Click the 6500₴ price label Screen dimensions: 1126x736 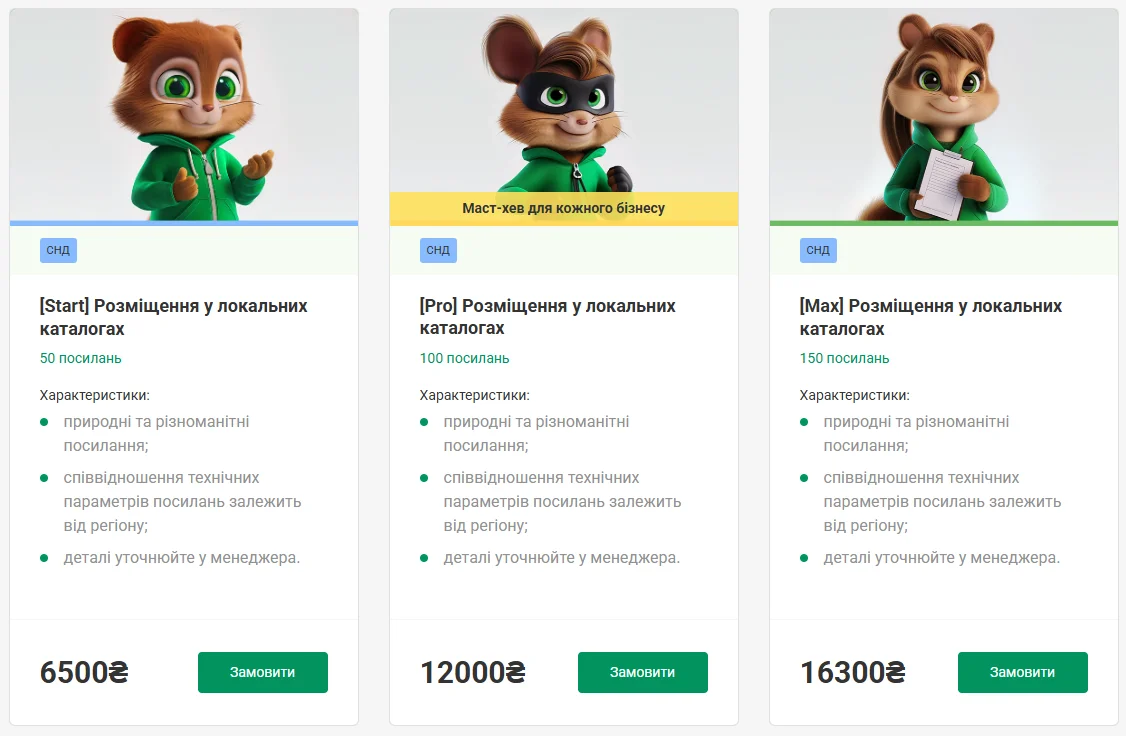(x=84, y=673)
